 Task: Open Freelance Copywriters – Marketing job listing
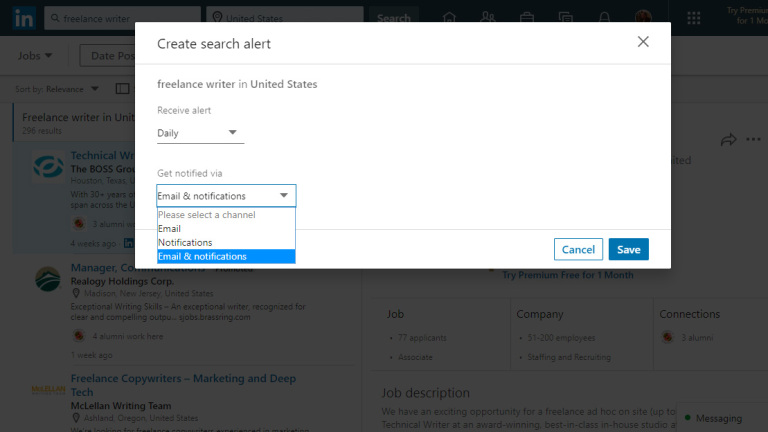pos(183,385)
